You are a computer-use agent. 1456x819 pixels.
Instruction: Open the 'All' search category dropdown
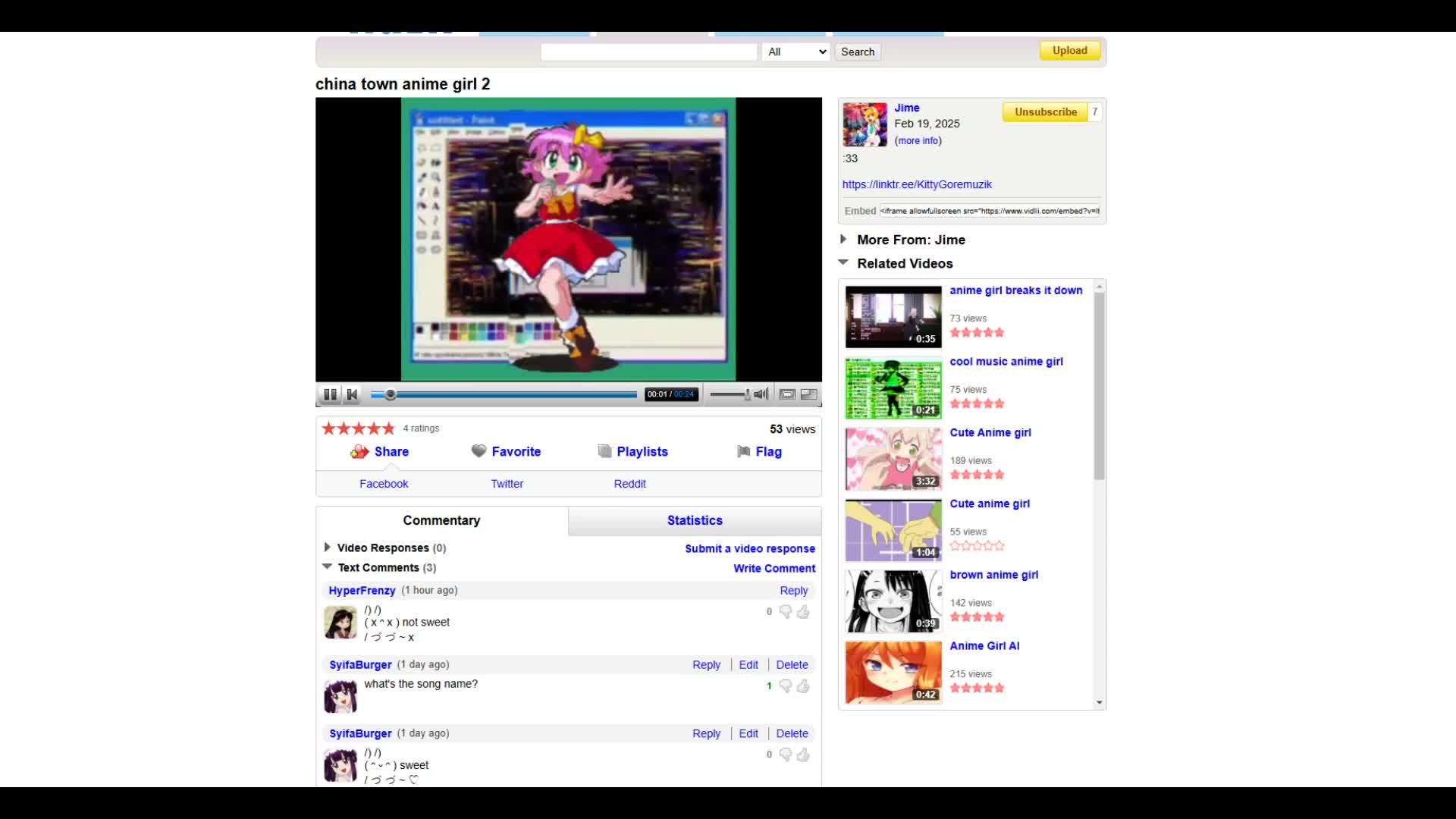tap(795, 52)
